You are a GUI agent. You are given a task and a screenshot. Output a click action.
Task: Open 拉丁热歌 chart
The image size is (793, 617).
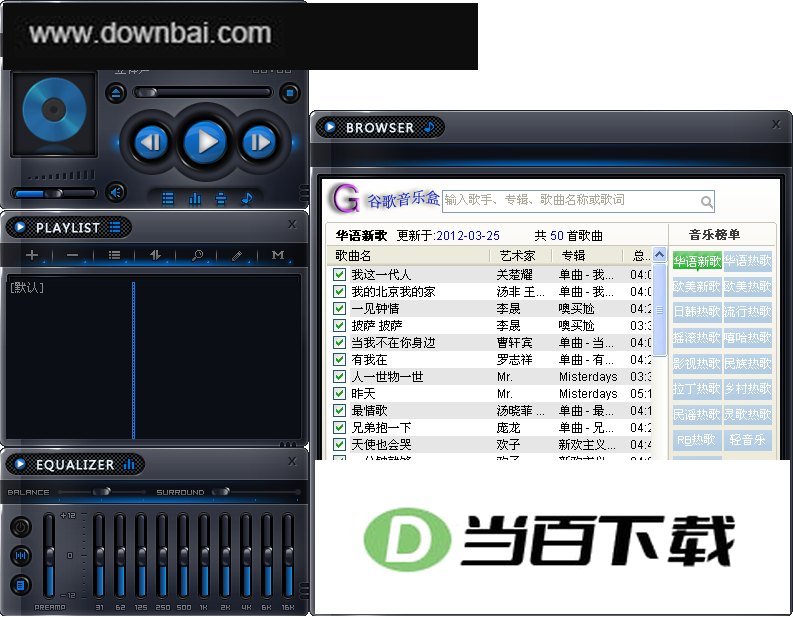[x=697, y=388]
